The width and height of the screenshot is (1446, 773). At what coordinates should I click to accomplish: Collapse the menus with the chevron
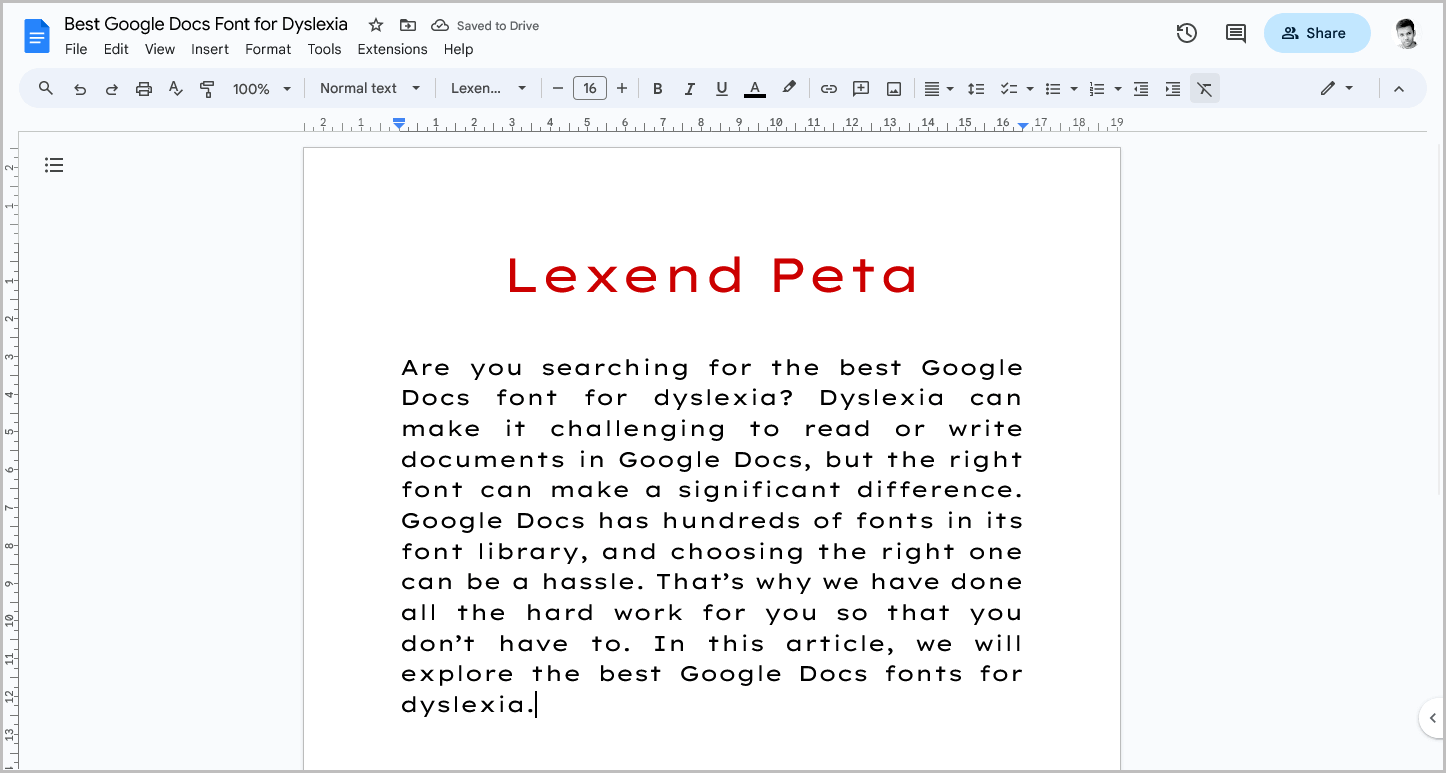(1399, 89)
